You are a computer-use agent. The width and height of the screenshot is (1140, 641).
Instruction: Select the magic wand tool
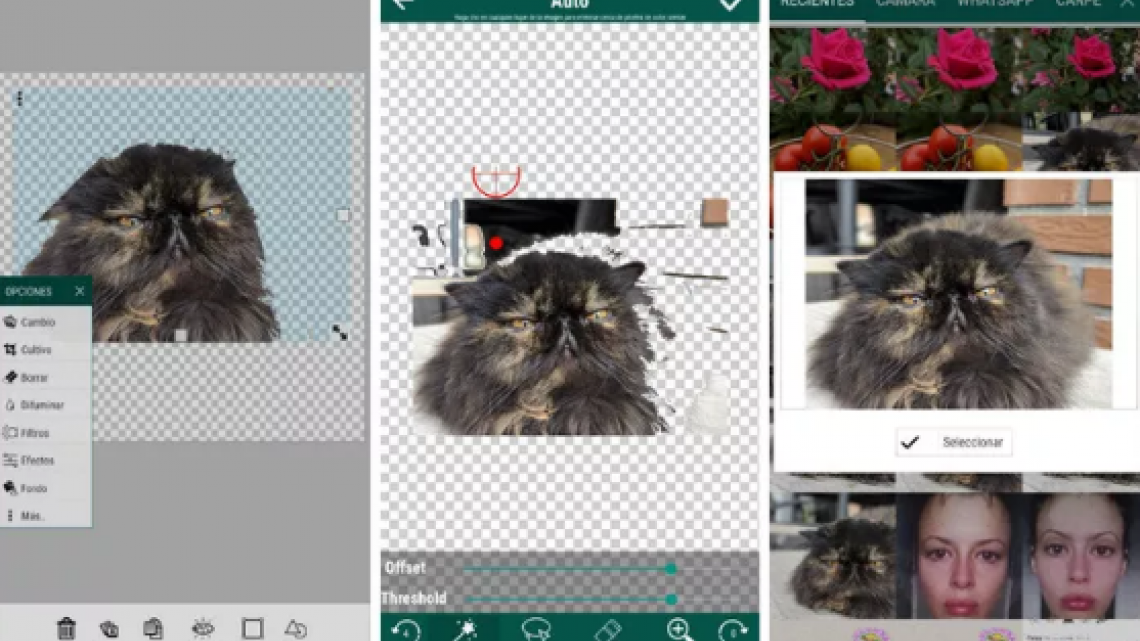(x=465, y=629)
